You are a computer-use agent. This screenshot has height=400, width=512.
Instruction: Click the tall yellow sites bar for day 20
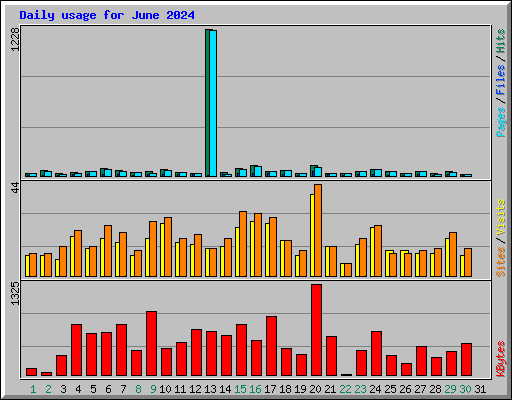pyautogui.click(x=312, y=235)
